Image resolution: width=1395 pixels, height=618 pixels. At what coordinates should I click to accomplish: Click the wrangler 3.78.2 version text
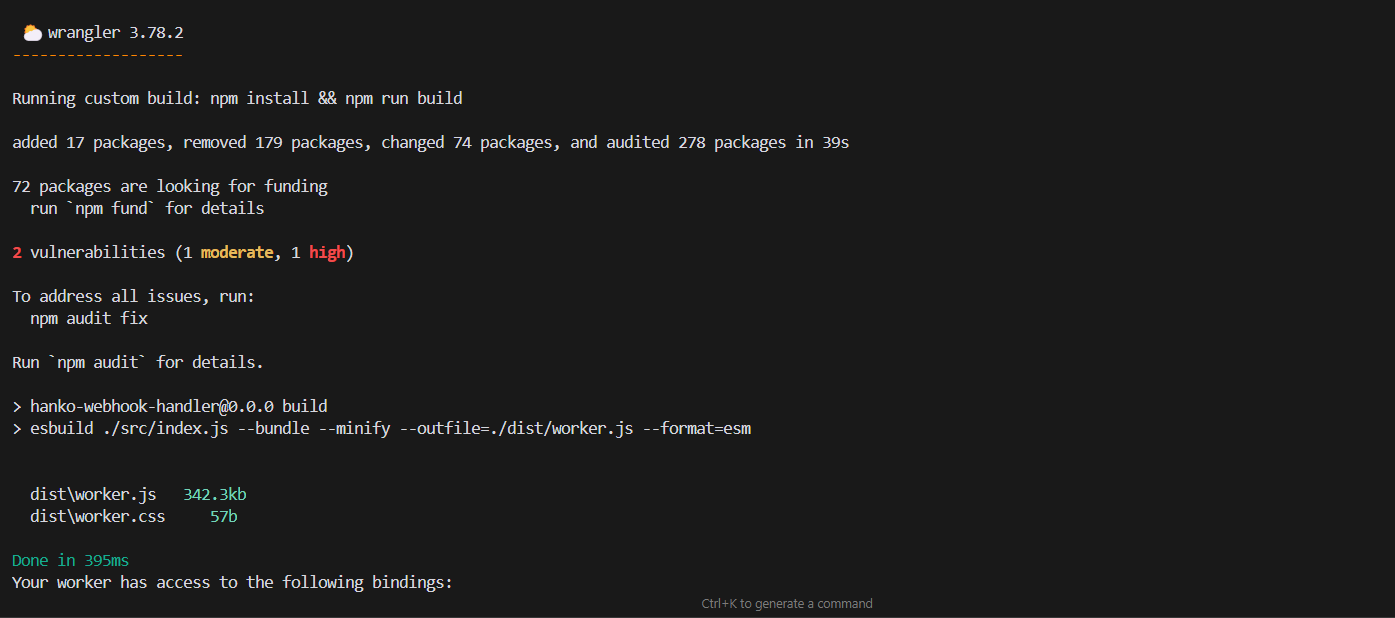pos(116,33)
